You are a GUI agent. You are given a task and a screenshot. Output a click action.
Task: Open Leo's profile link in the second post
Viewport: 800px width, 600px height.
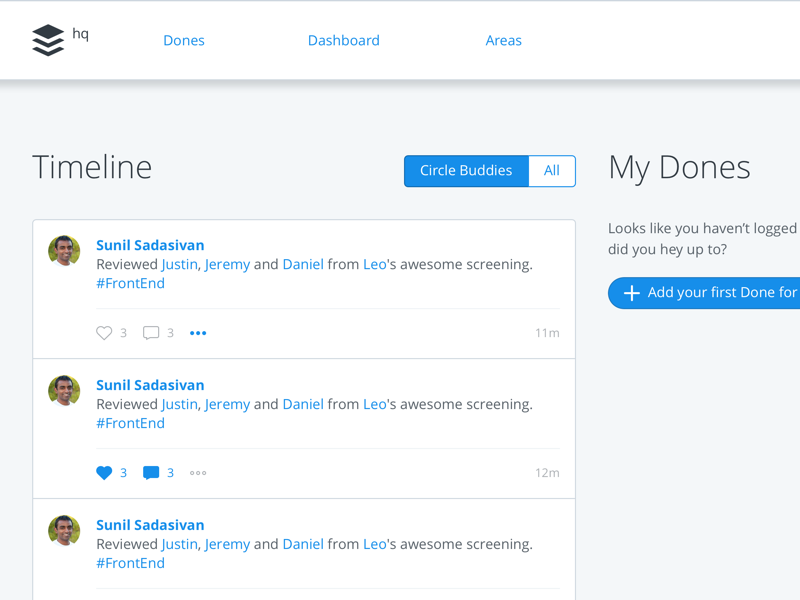[374, 404]
